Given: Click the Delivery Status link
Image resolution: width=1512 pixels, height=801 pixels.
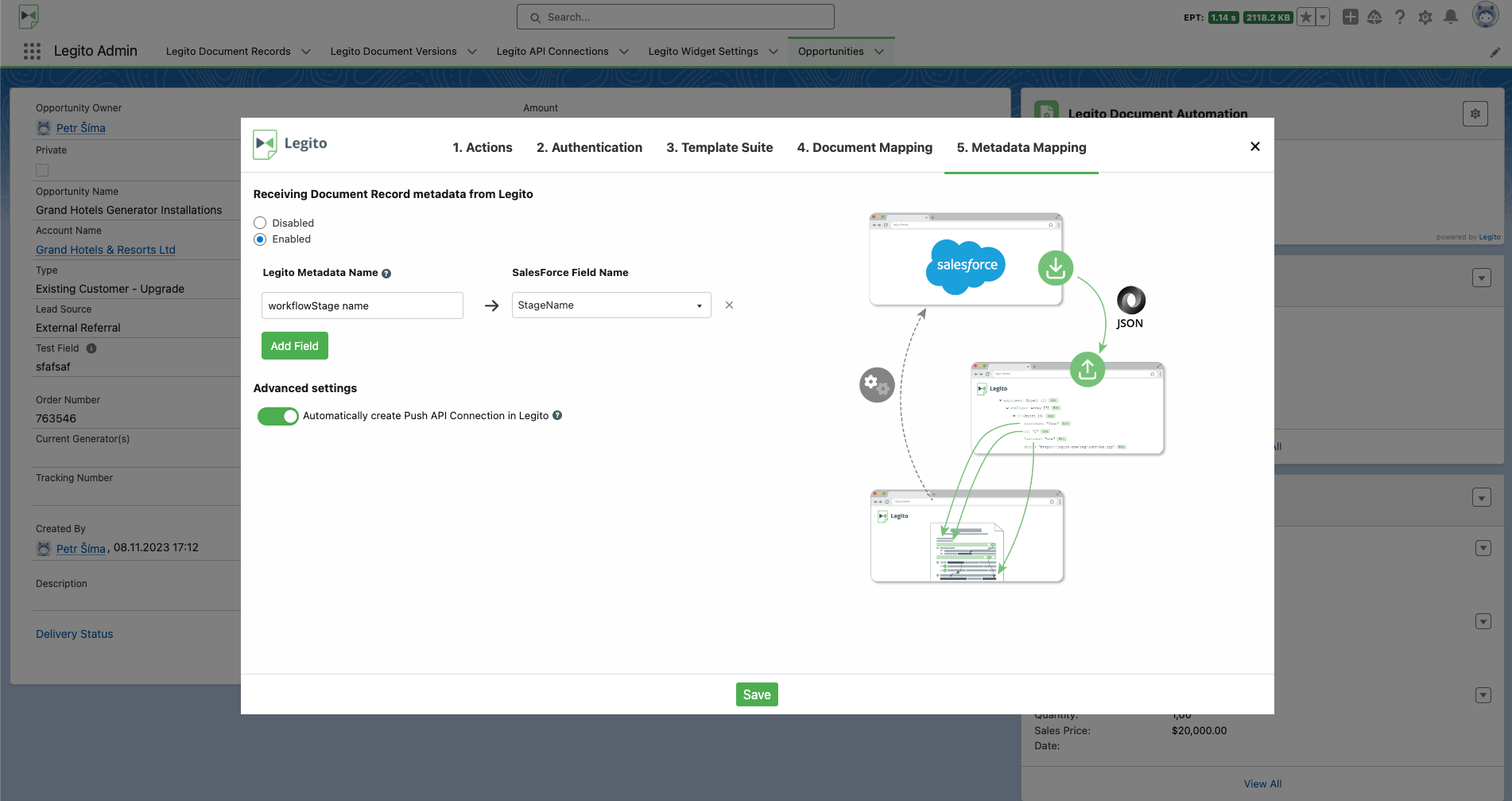Looking at the screenshot, I should click(75, 634).
